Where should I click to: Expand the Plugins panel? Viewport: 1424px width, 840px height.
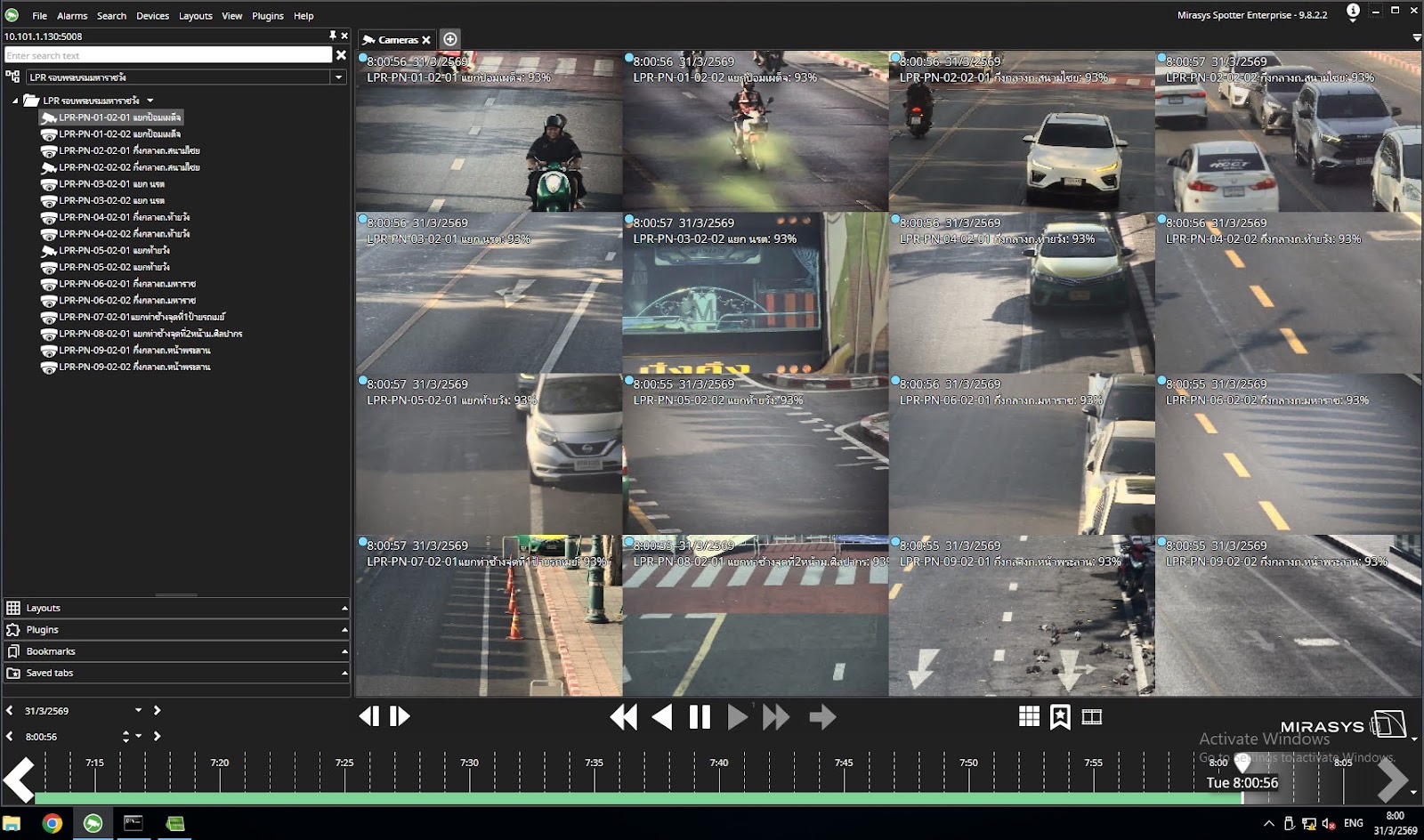pos(176,629)
